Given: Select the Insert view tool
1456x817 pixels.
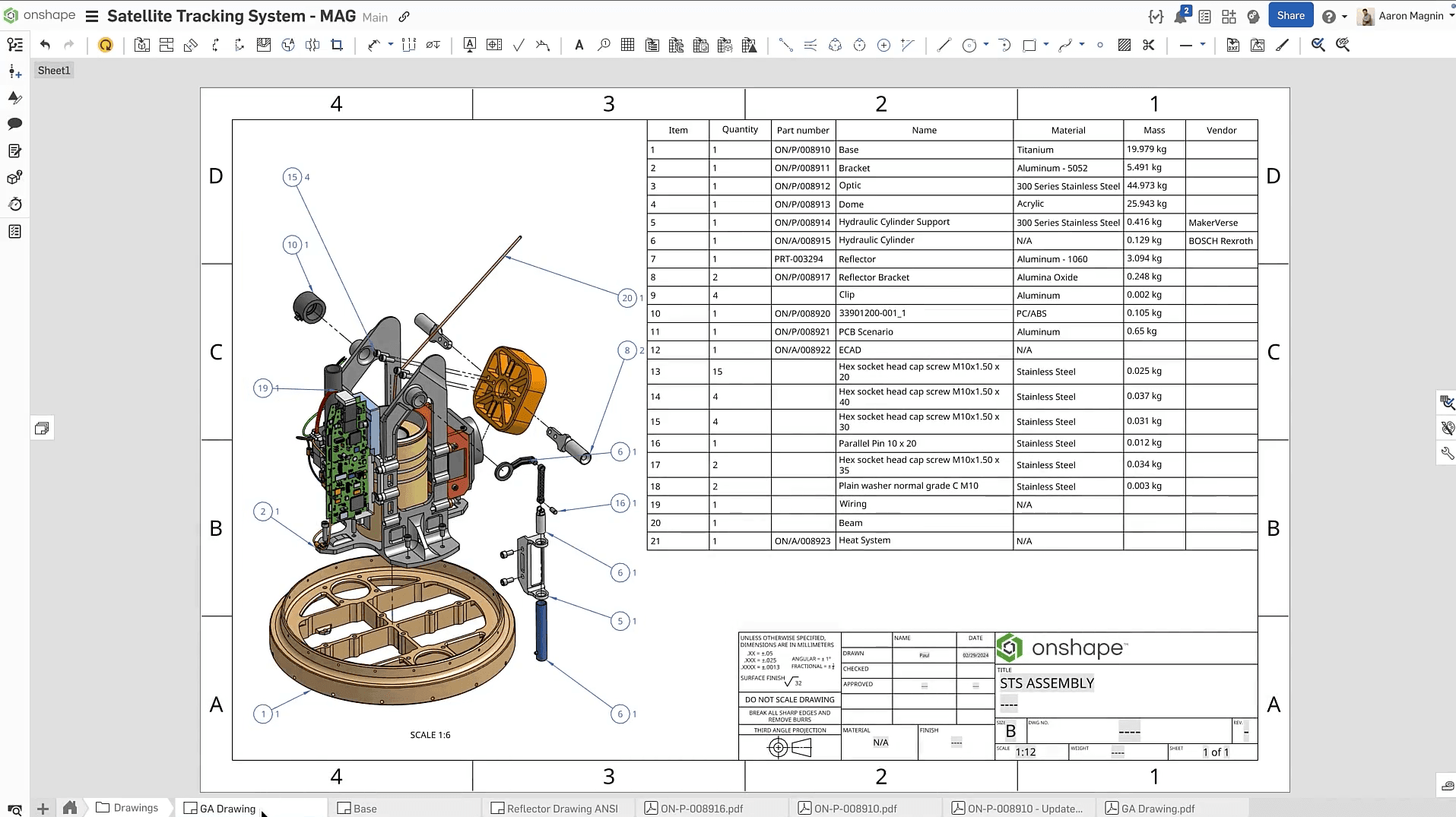Looking at the screenshot, I should [x=142, y=45].
